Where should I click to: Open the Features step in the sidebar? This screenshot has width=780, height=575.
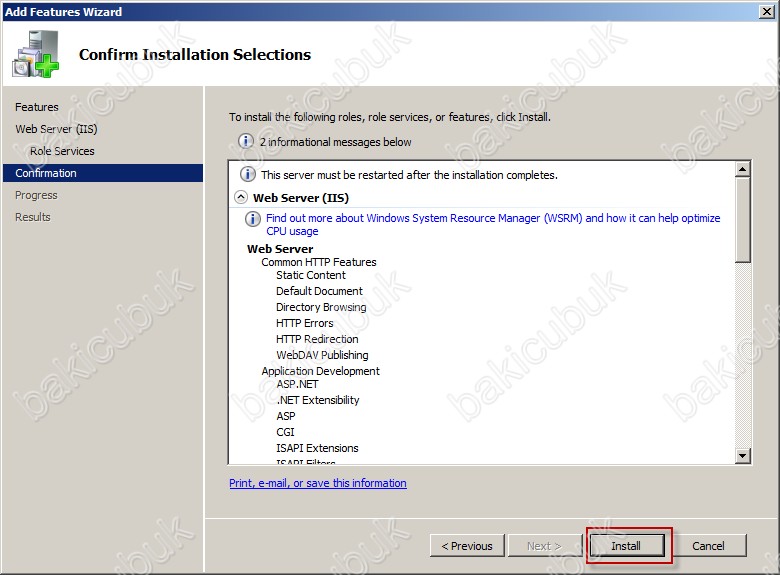[x=37, y=107]
